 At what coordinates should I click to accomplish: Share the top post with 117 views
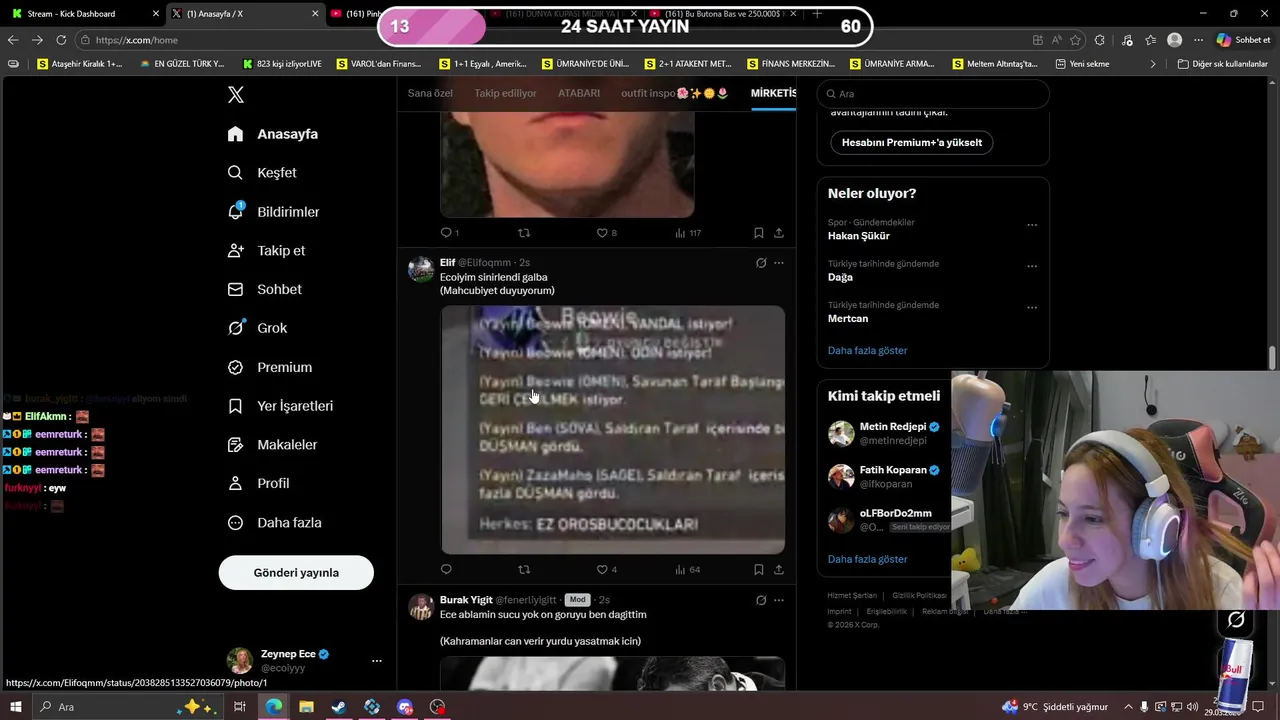778,233
